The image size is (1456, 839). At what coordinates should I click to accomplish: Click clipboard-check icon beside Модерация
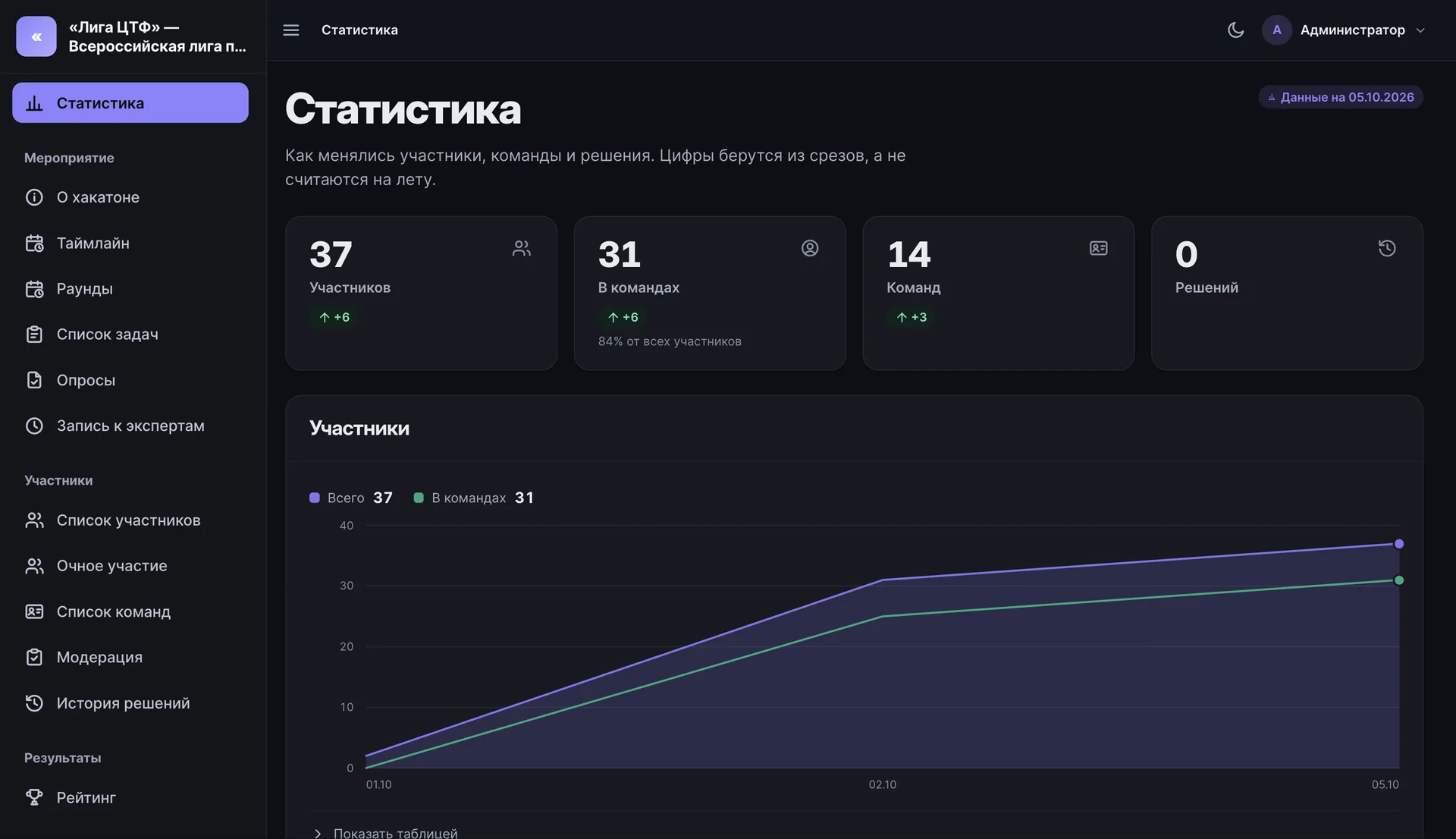click(x=34, y=657)
